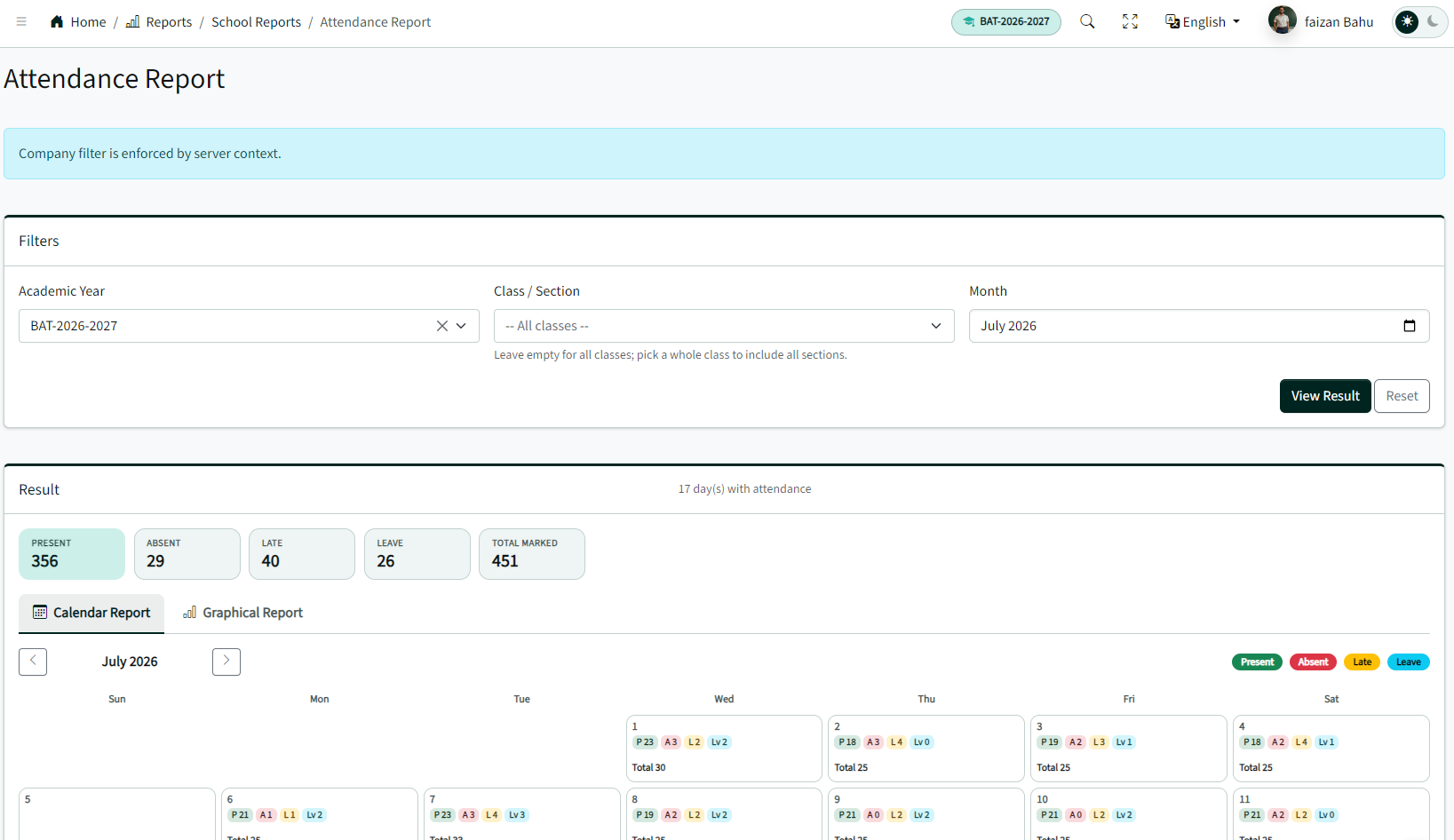Click the Present legend badge
The image size is (1454, 840).
pyautogui.click(x=1257, y=662)
